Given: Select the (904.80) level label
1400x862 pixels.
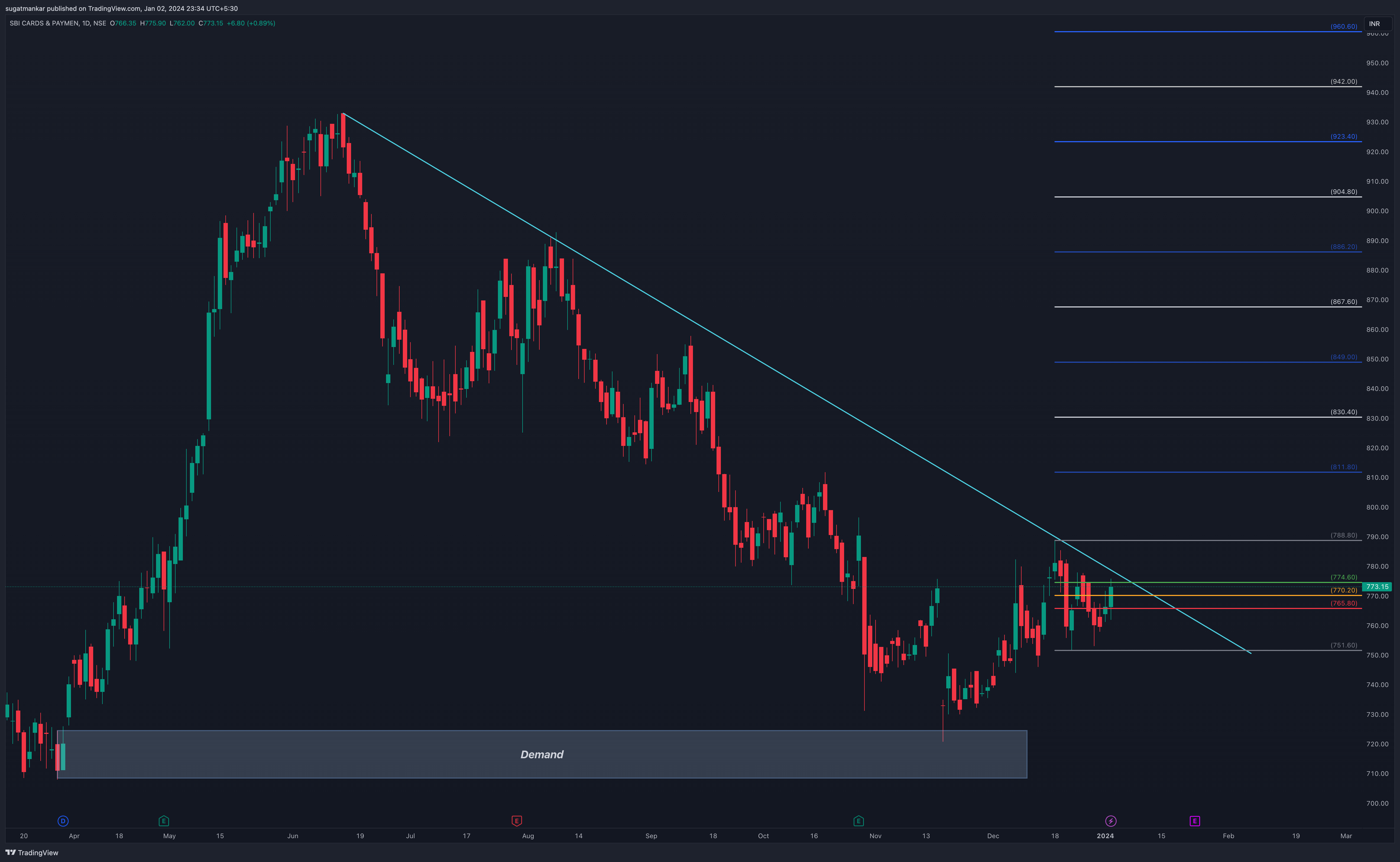Looking at the screenshot, I should tap(1344, 192).
